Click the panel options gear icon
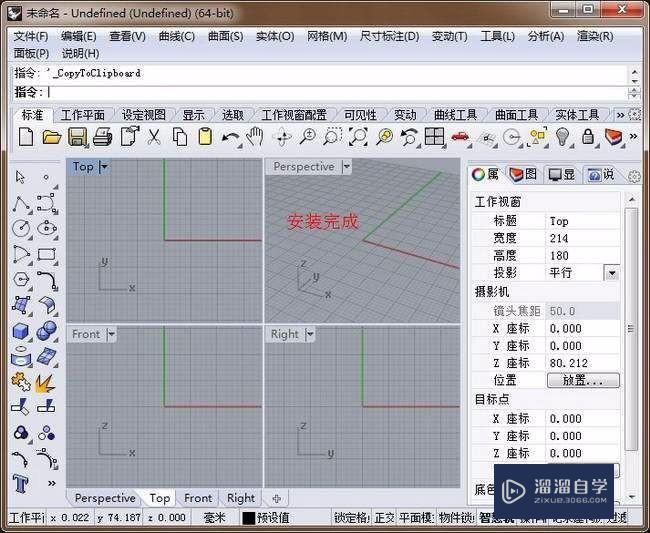 (x=634, y=177)
